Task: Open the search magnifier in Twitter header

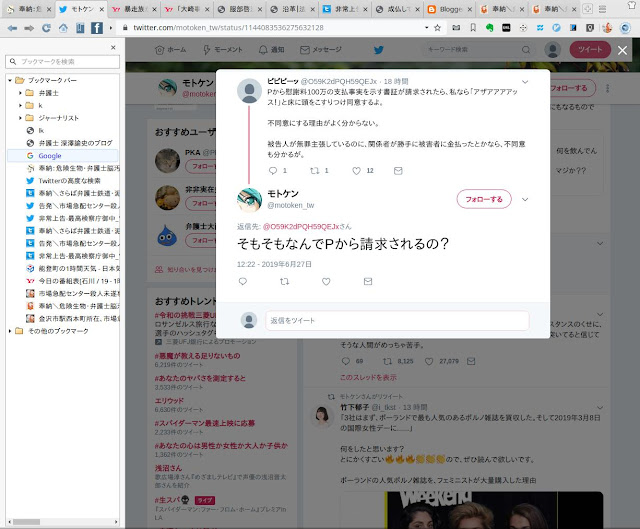Action: click(526, 50)
